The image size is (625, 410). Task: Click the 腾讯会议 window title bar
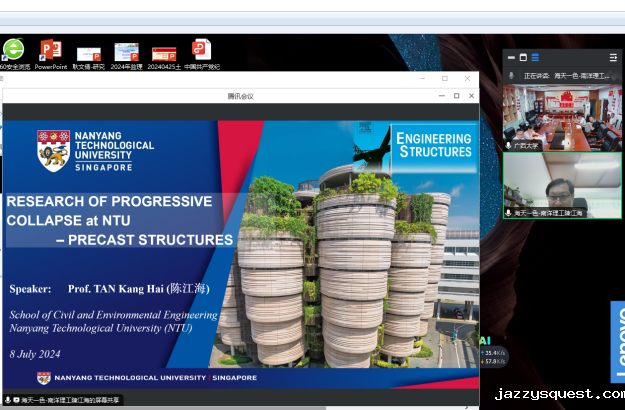click(240, 96)
